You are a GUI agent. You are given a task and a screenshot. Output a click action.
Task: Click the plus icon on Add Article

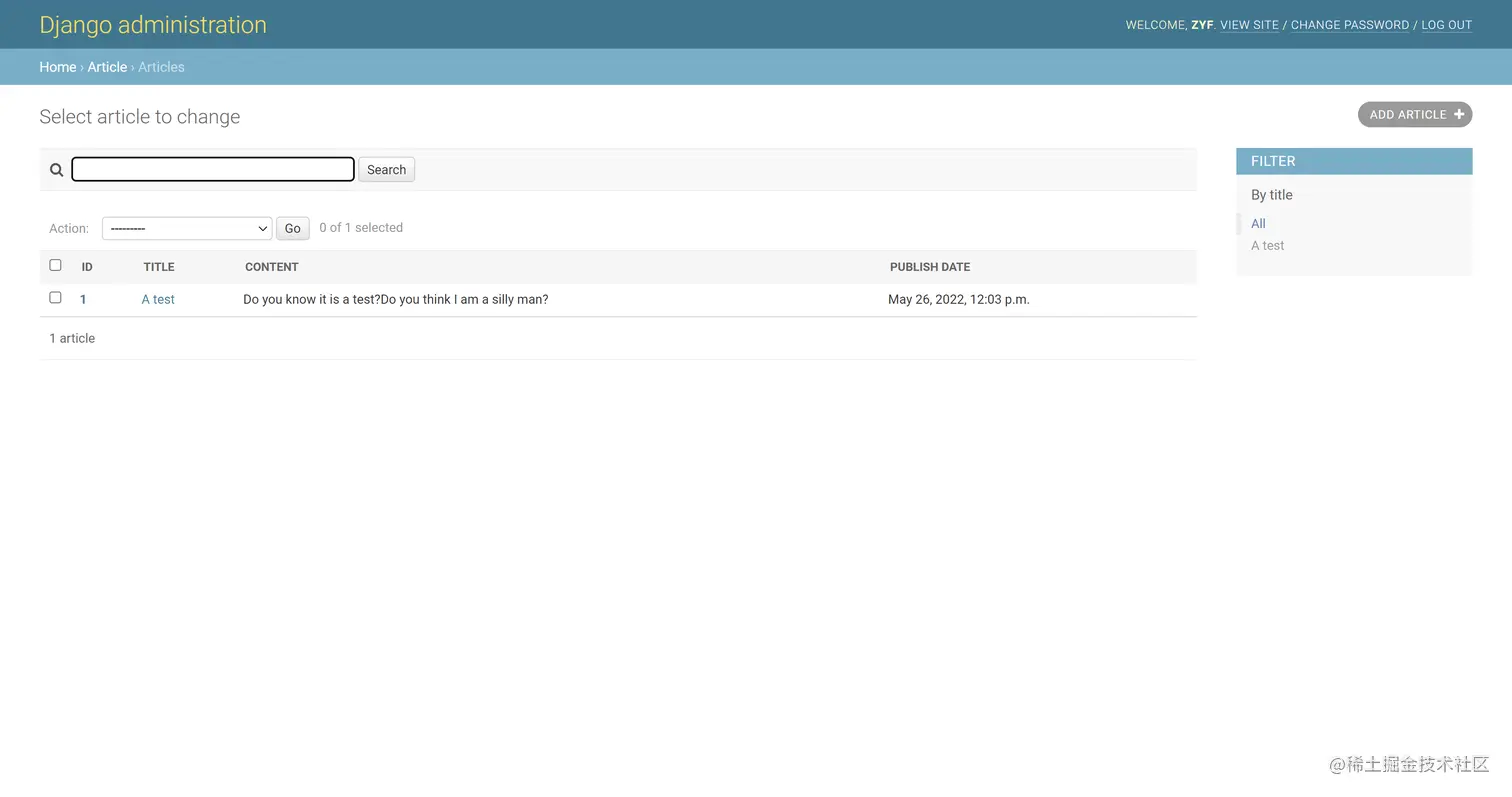(1459, 115)
